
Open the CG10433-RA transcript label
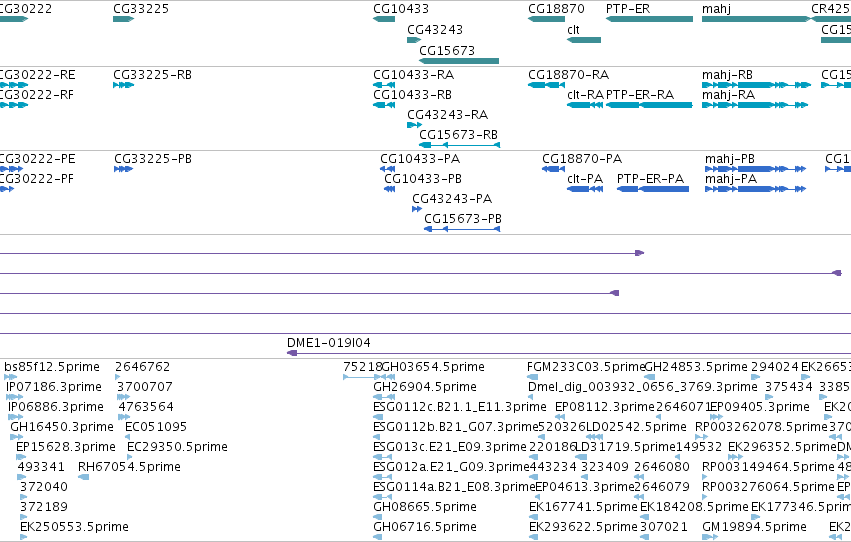point(414,75)
